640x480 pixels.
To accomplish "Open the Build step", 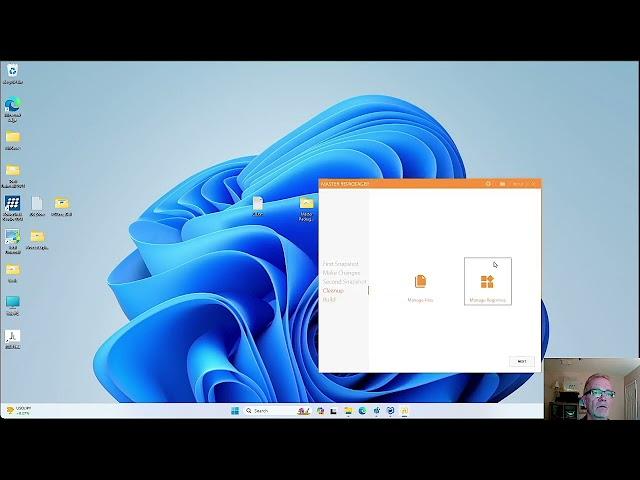I will (329, 300).
